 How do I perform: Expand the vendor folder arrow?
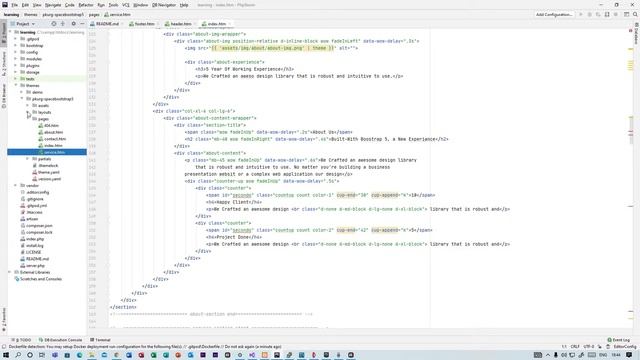coord(16,185)
